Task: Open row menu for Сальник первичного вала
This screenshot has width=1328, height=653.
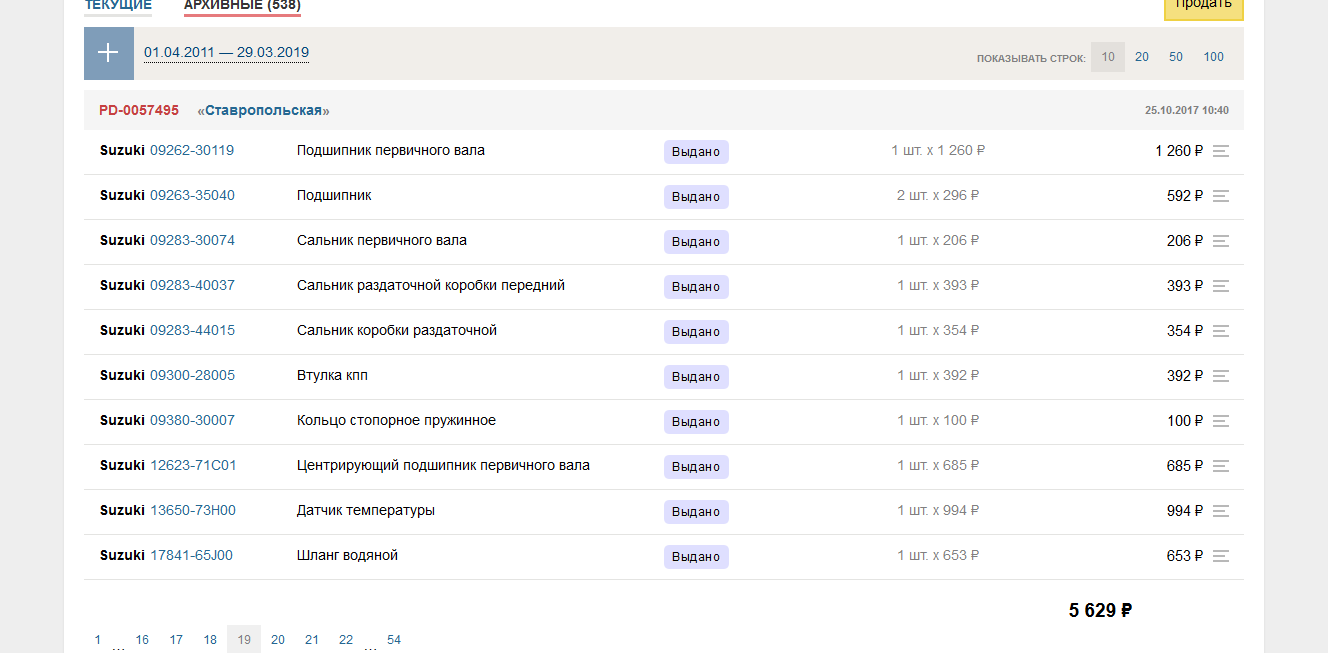Action: pos(1220,241)
